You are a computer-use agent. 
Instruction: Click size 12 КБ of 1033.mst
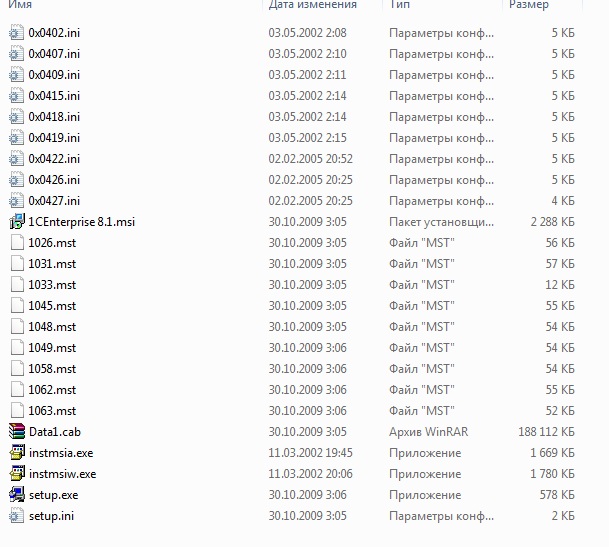(560, 285)
